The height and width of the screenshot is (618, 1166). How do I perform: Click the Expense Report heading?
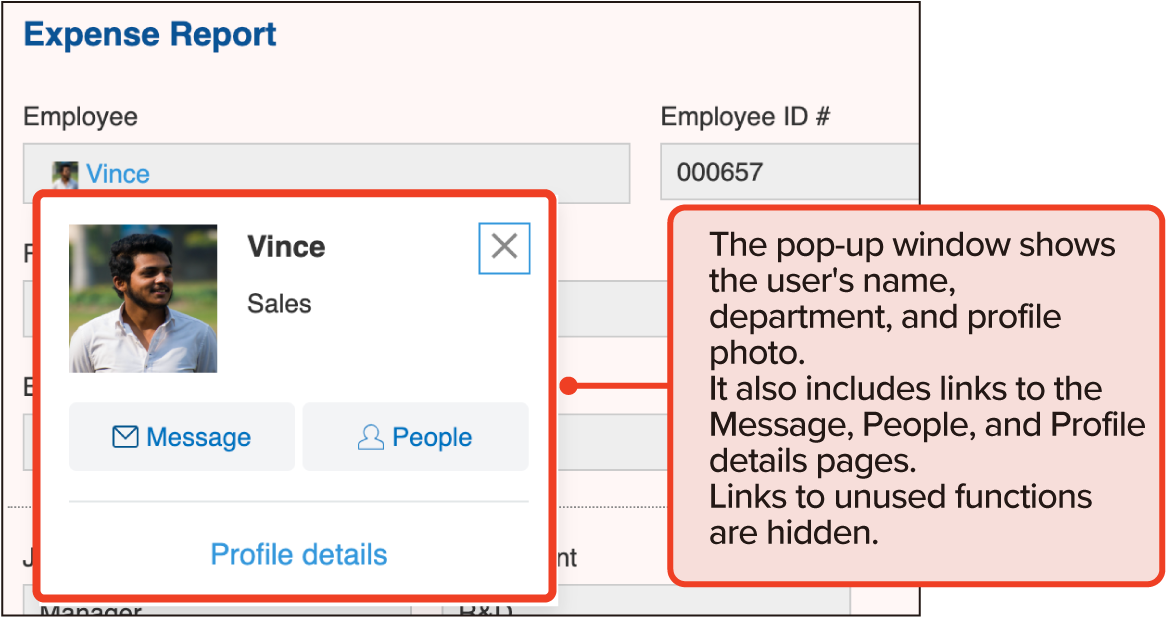150,35
